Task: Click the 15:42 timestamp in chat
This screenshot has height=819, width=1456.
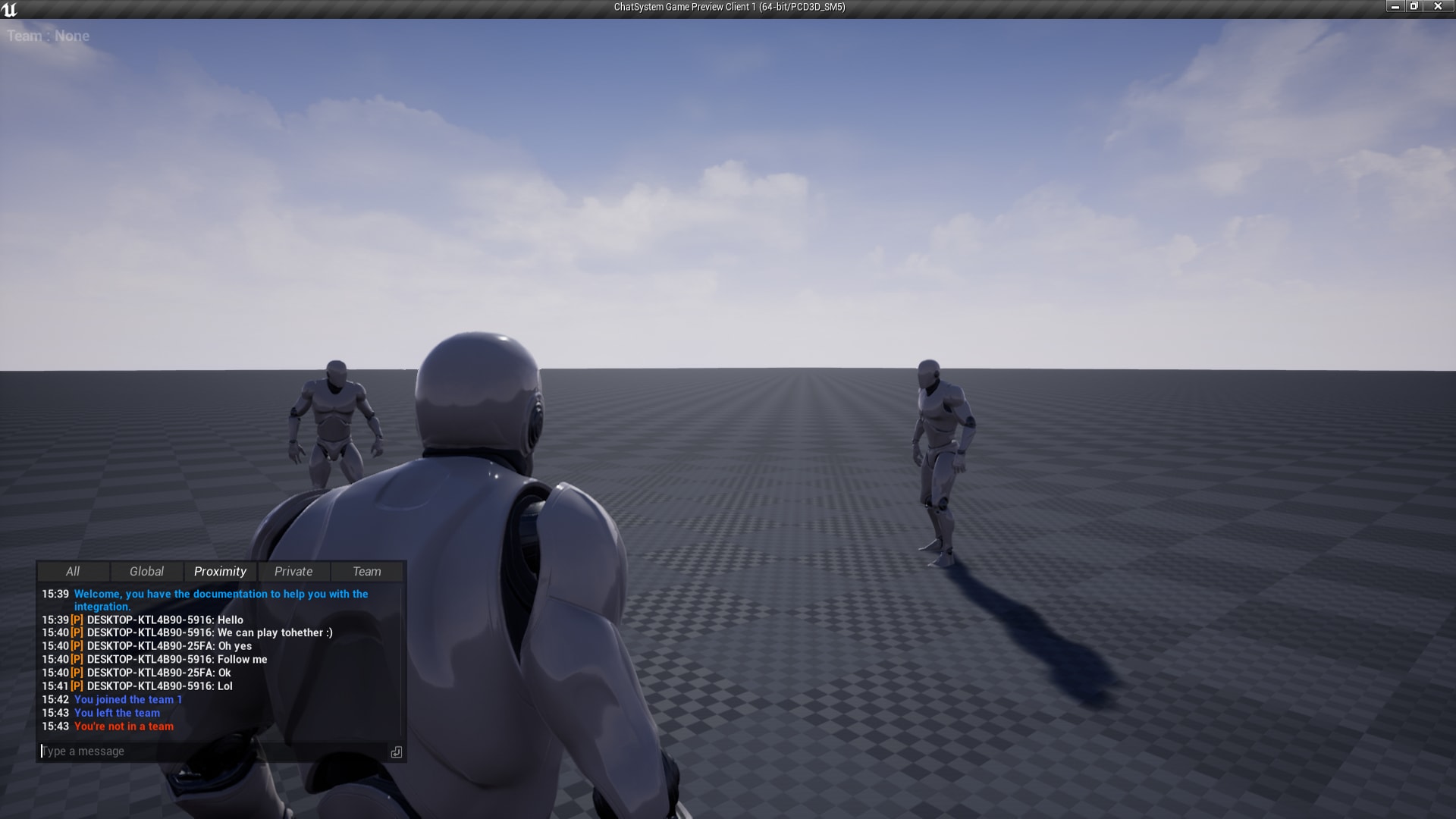Action: (x=55, y=699)
